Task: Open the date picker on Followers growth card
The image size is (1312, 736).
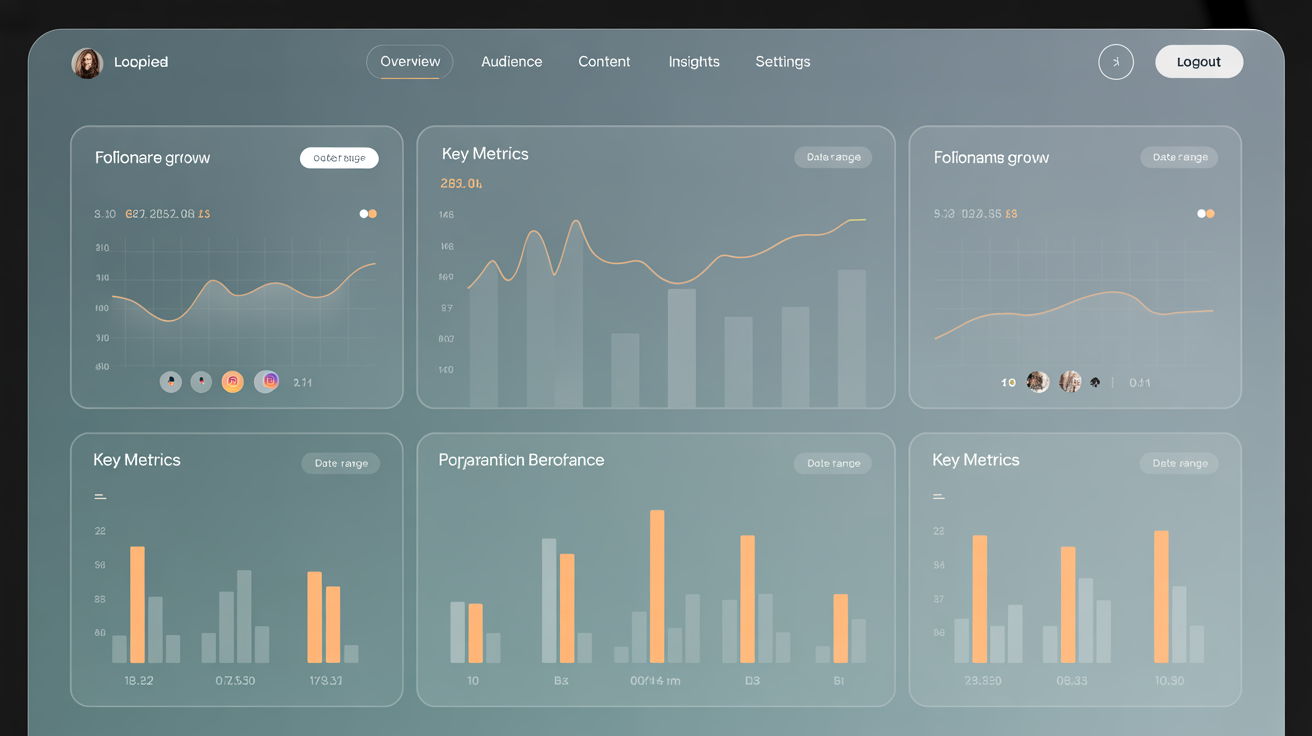Action: (x=339, y=157)
